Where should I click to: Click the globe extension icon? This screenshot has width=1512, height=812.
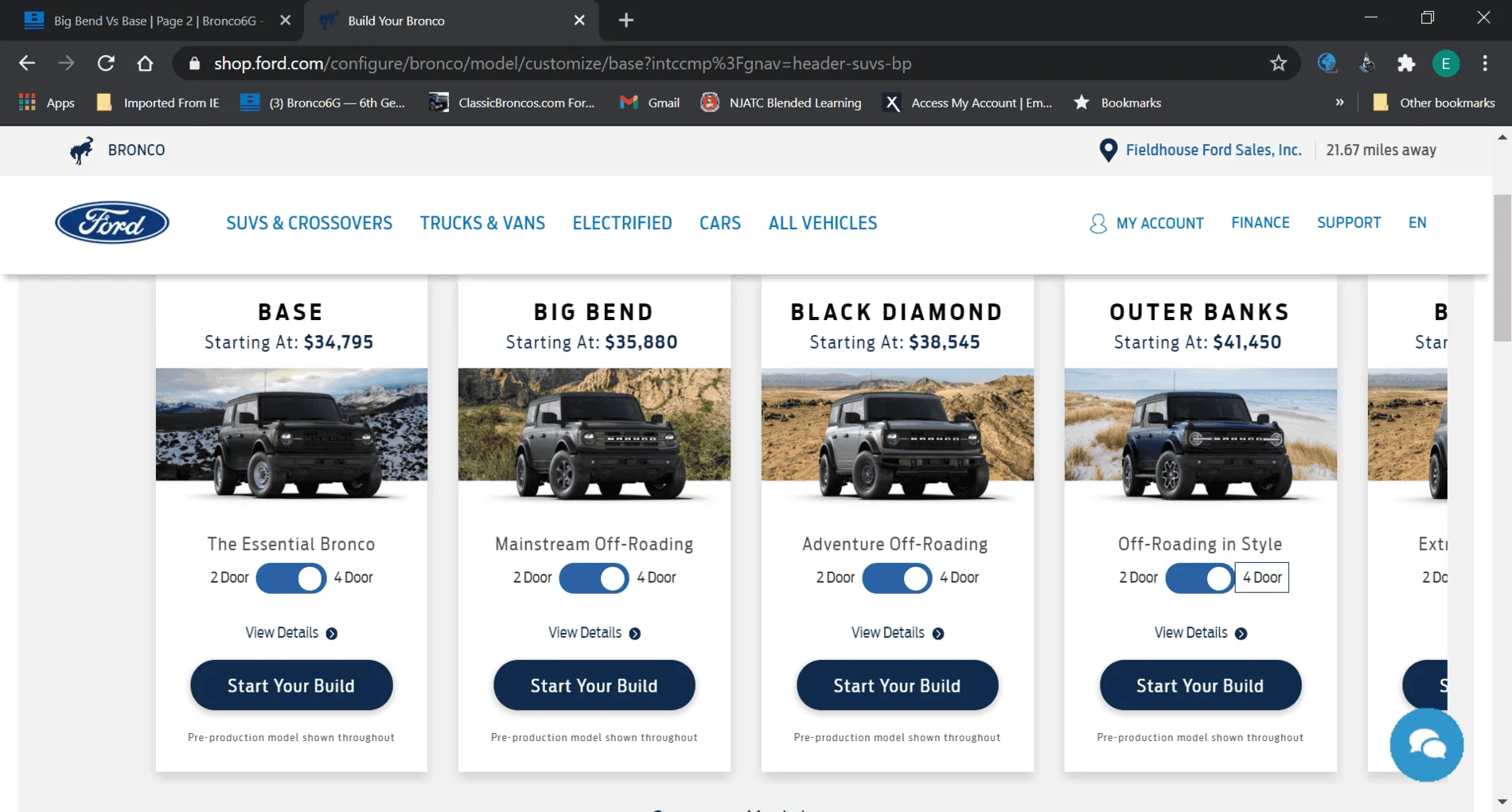(1327, 63)
